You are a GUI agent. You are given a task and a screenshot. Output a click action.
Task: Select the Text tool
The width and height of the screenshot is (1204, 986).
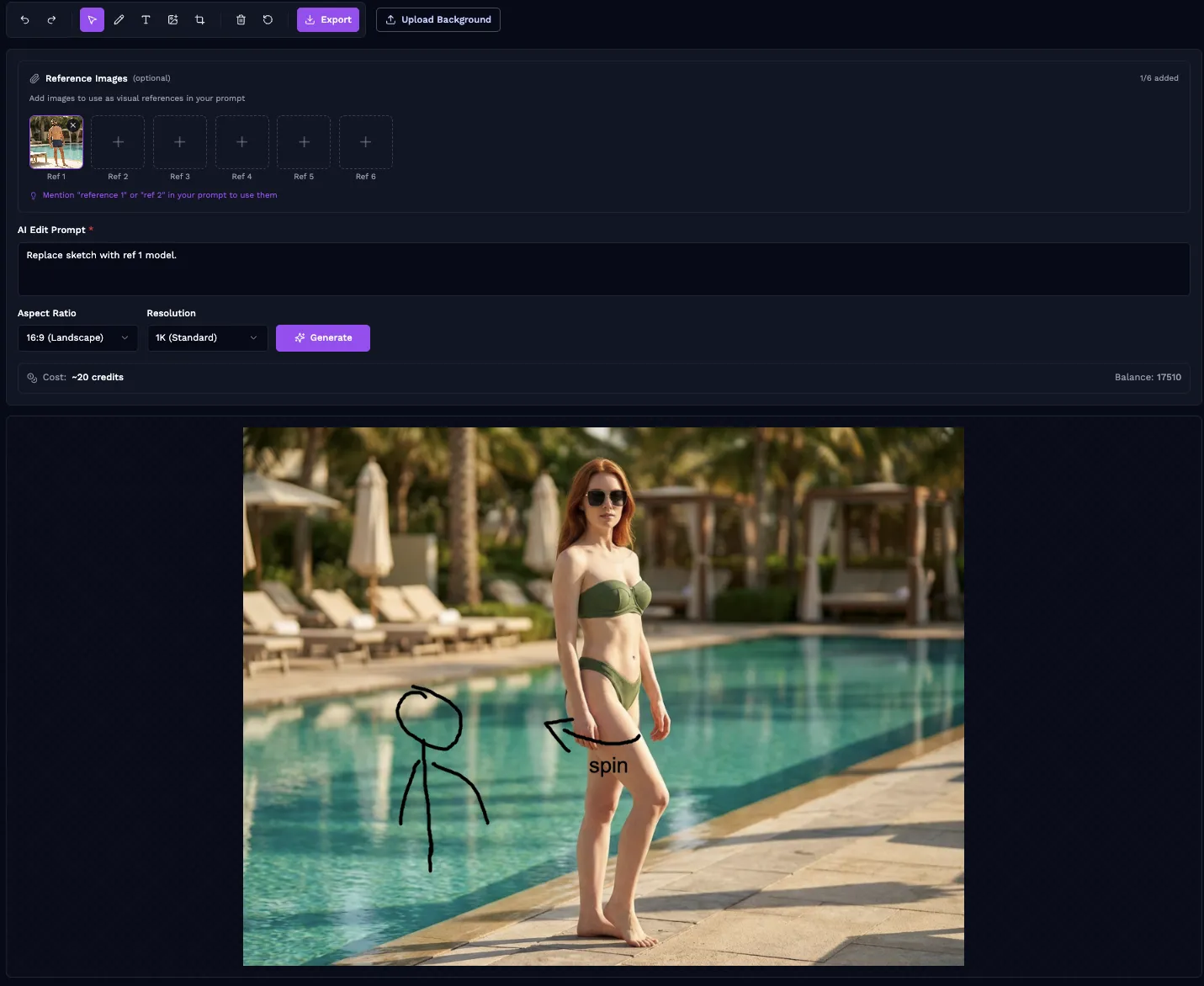(x=146, y=20)
